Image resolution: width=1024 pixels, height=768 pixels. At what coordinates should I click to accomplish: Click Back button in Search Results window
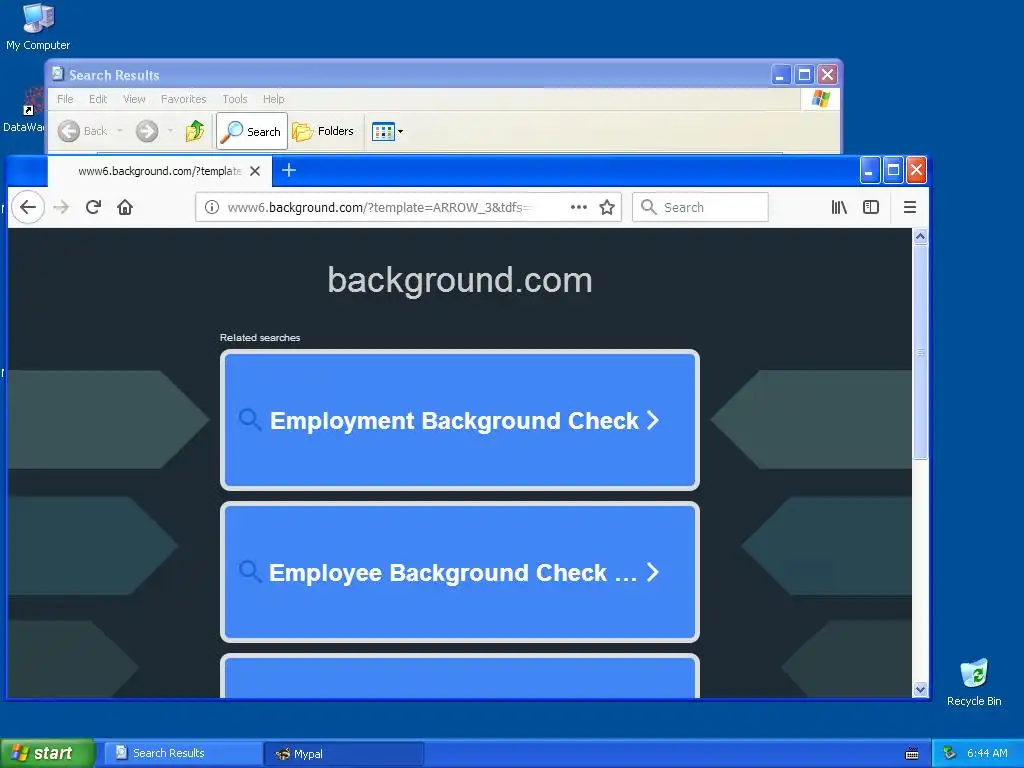click(83, 131)
